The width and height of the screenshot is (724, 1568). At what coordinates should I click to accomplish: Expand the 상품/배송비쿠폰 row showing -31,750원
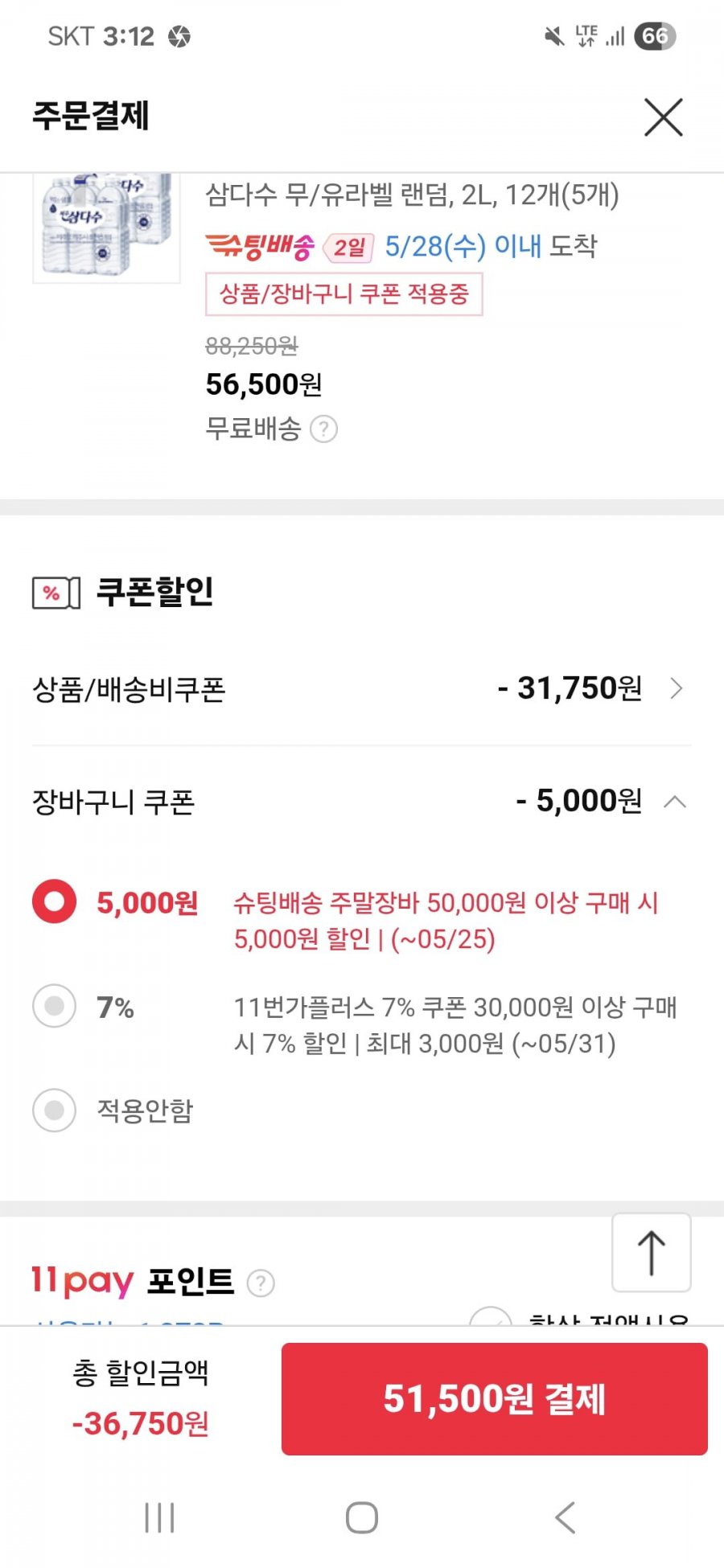click(362, 688)
